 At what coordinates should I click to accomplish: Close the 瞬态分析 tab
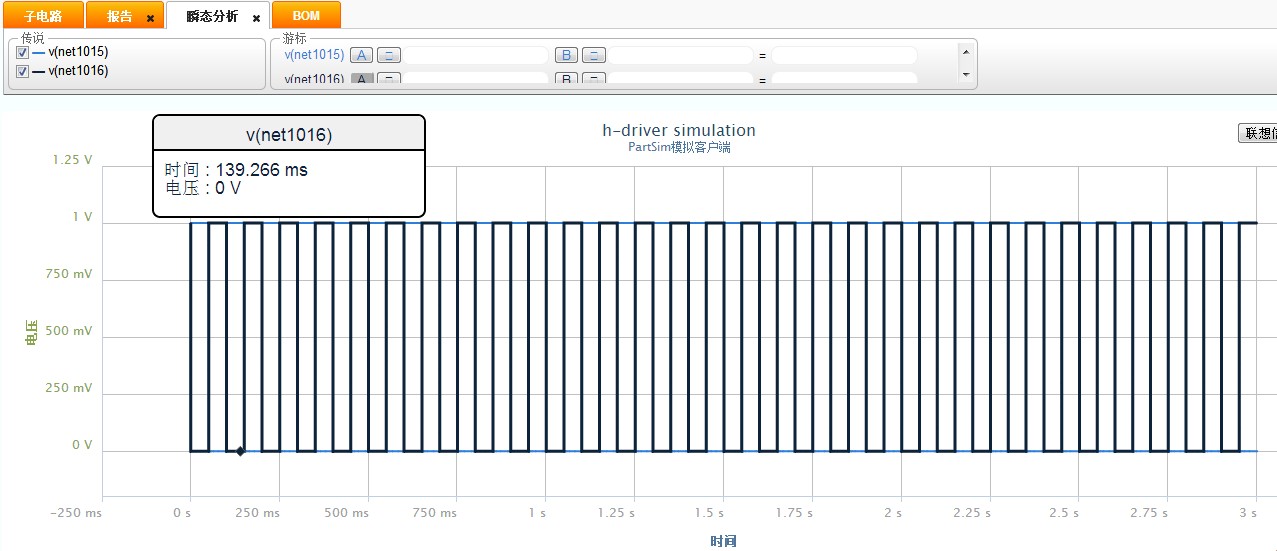256,18
